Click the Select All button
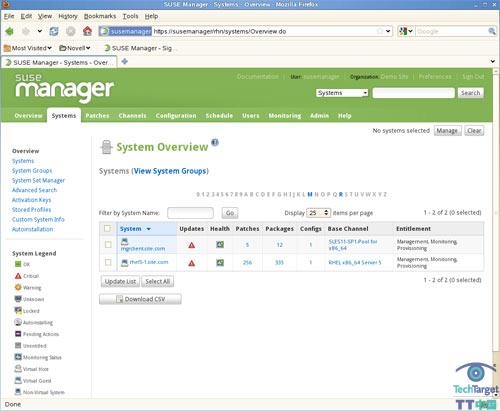Viewport: 500px width, 411px height. [x=157, y=281]
